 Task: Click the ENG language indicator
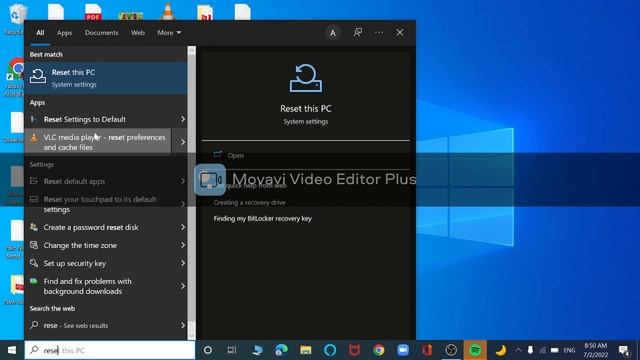[569, 350]
